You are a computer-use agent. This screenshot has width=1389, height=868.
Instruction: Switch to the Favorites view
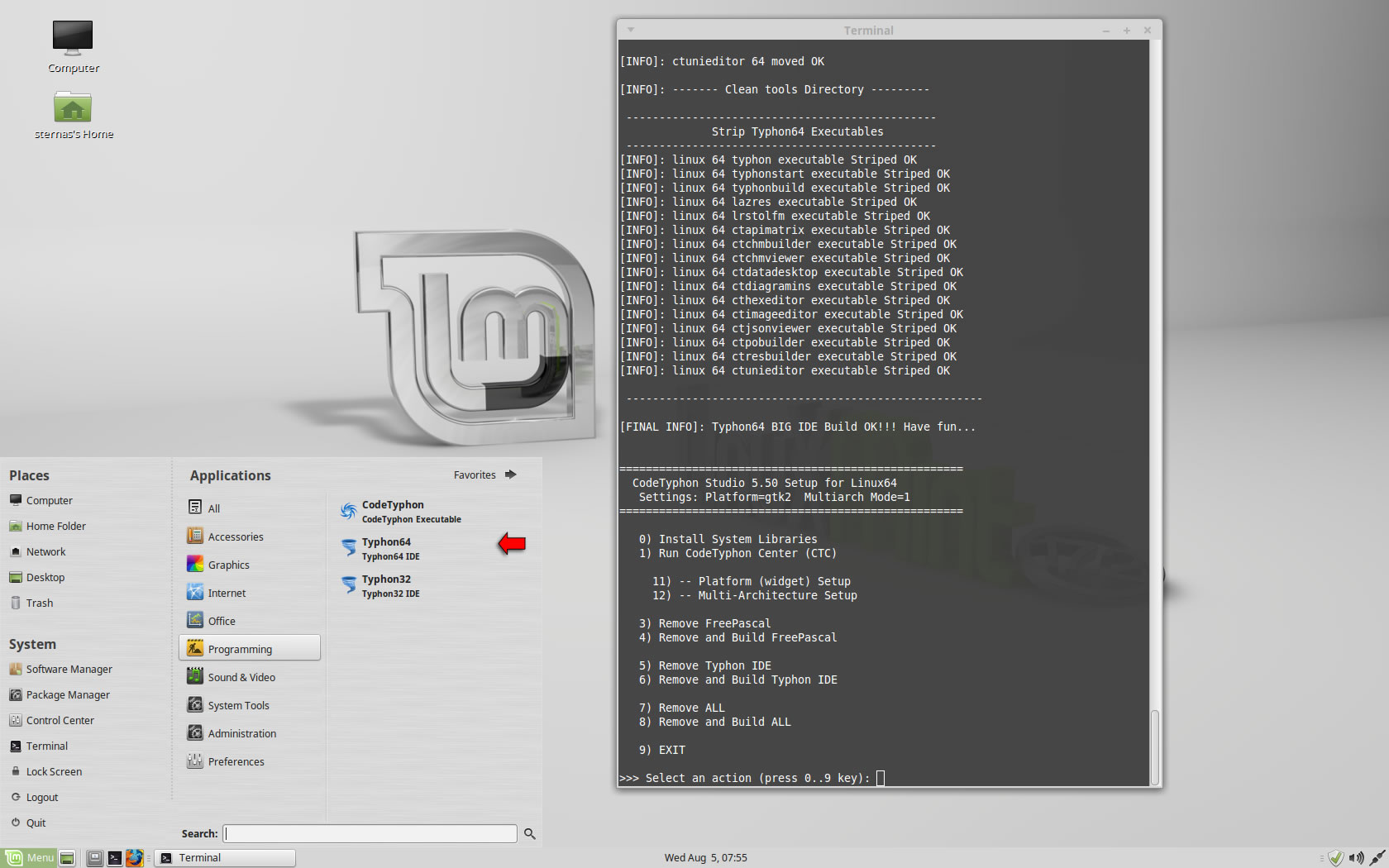484,475
